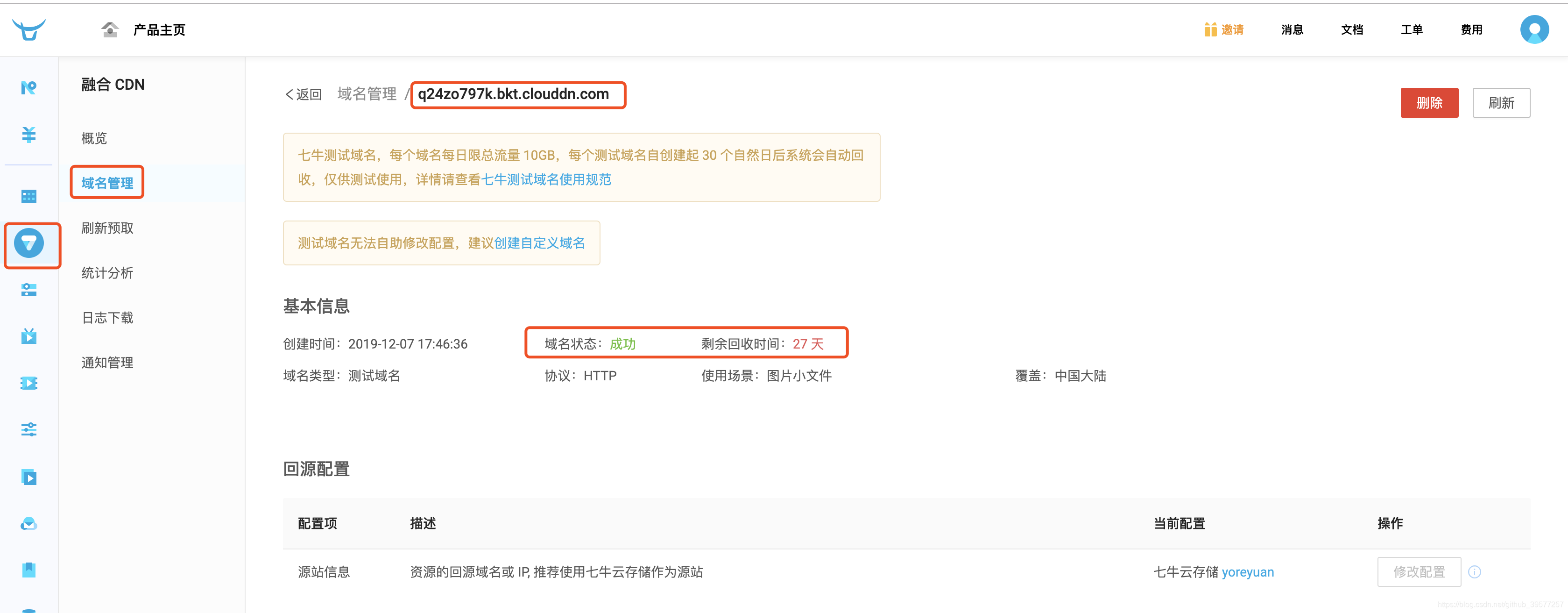The height and width of the screenshot is (613, 1568).
Task: Open the 七牛测试域名使用规范 link
Action: 546,179
